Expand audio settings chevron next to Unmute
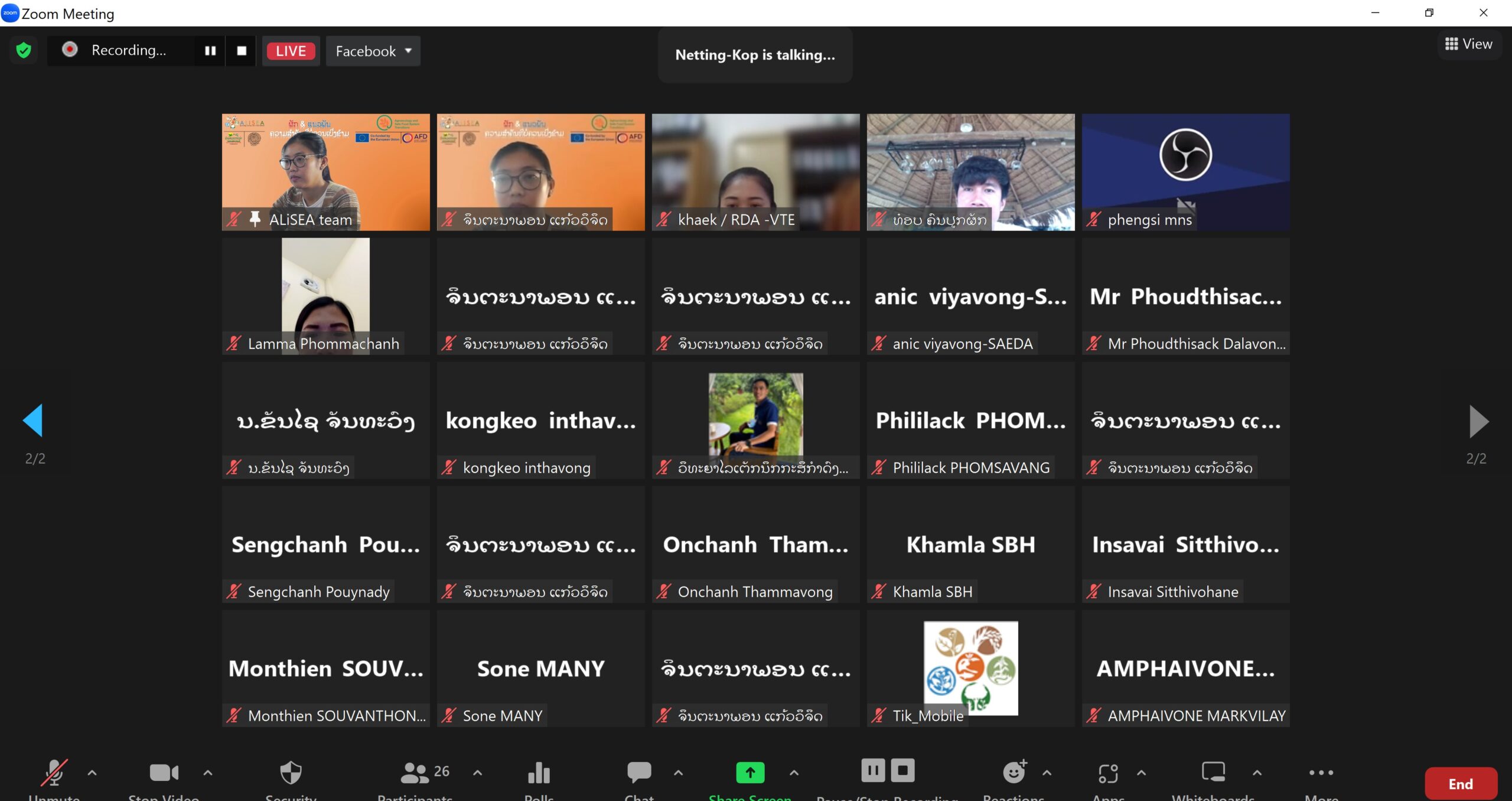The height and width of the screenshot is (801, 1512). click(92, 773)
